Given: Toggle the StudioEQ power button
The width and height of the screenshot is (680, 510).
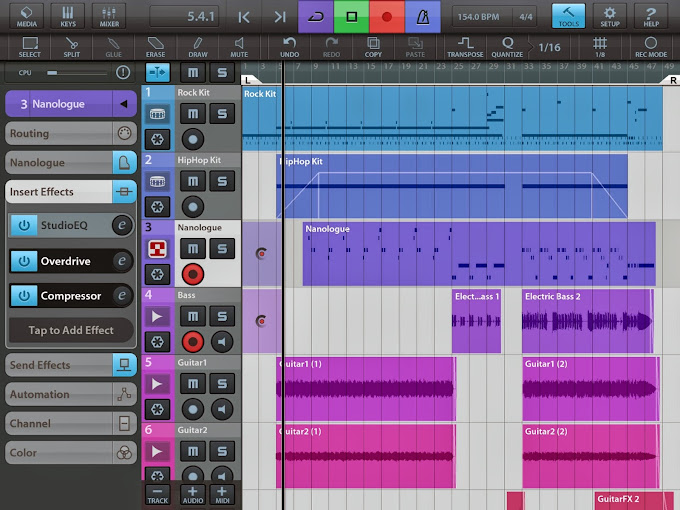Looking at the screenshot, I should pos(23,226).
